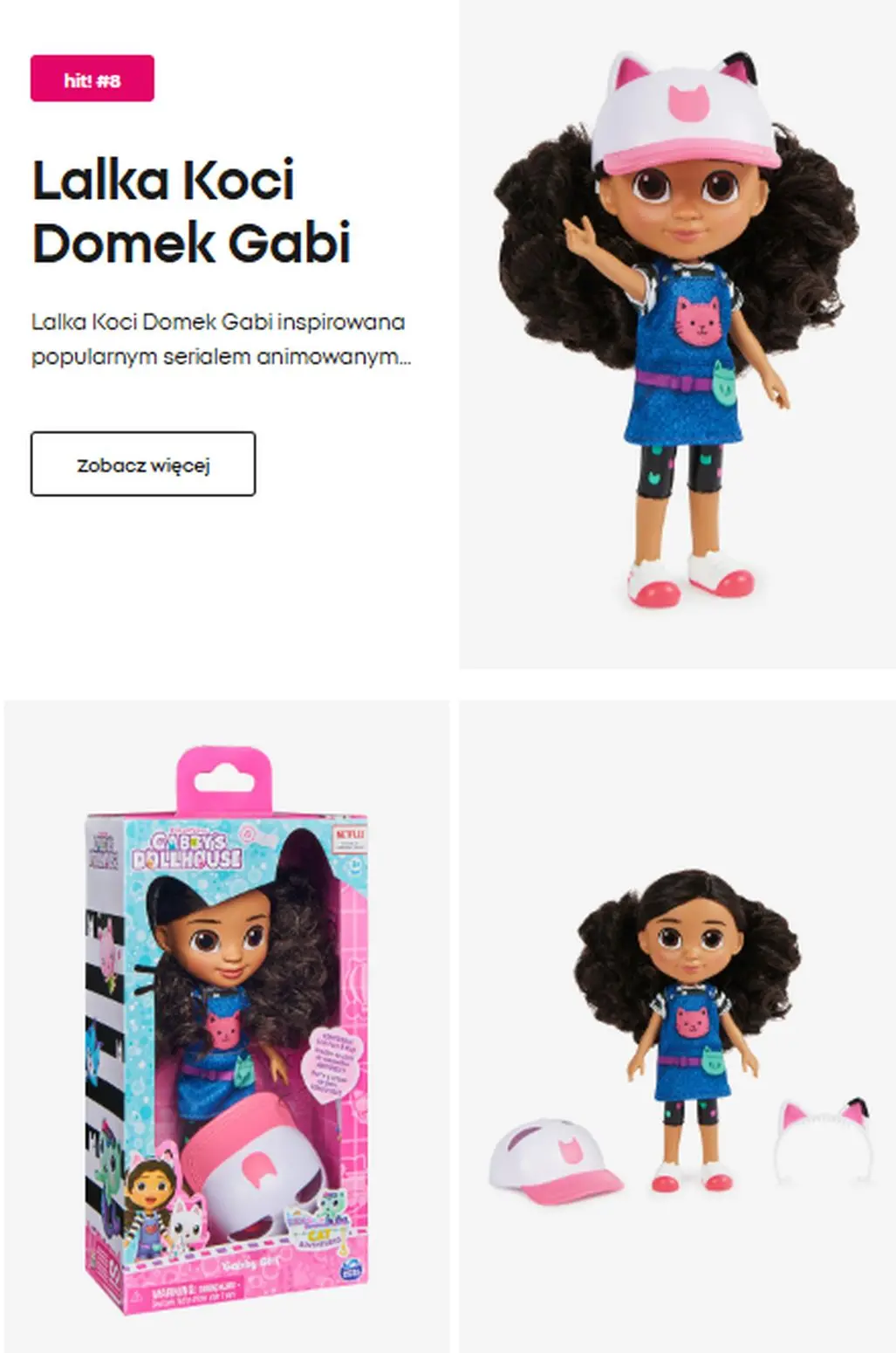Click the pink cat emblem on large doll's dress
This screenshot has width=896, height=1353.
click(700, 321)
